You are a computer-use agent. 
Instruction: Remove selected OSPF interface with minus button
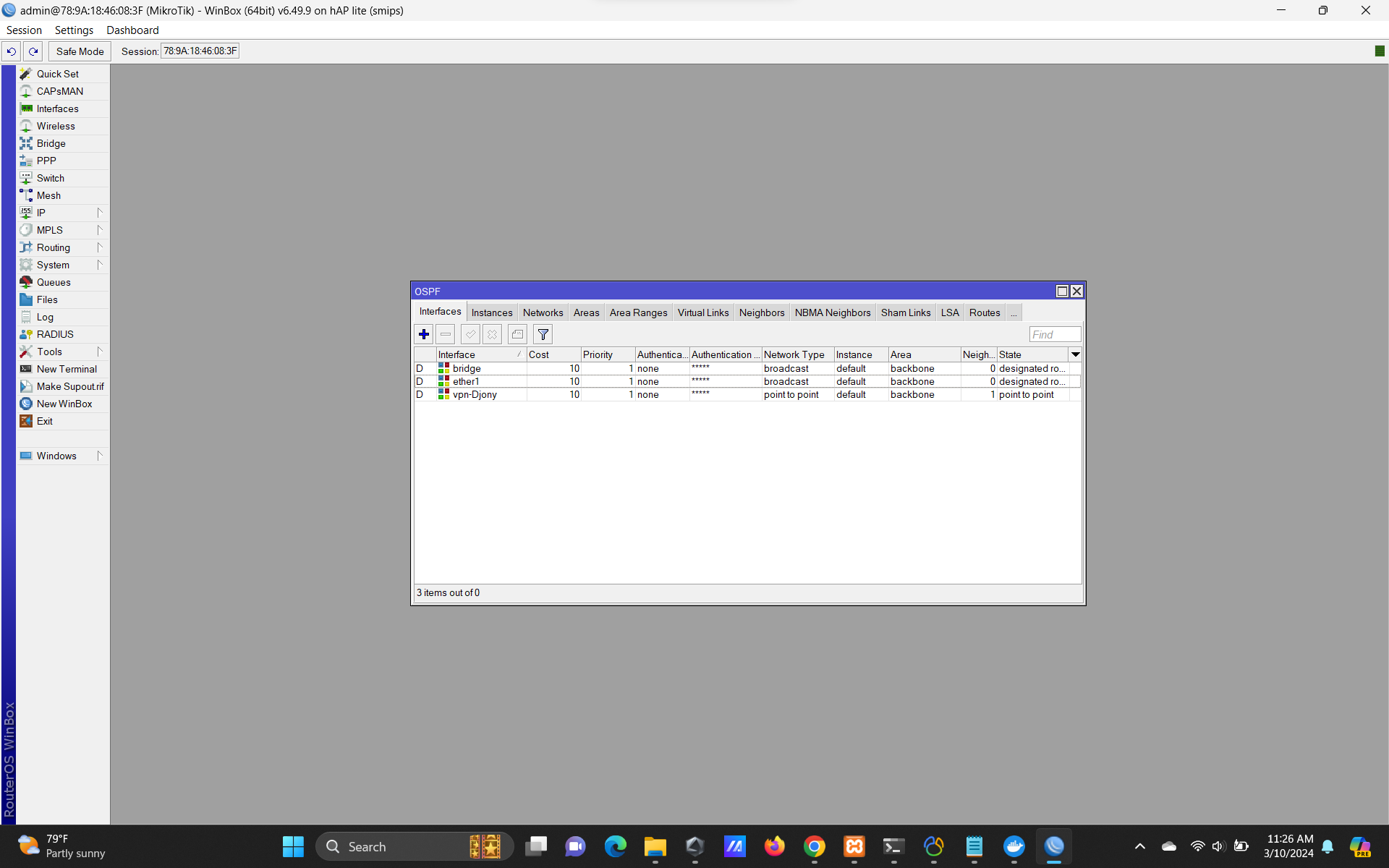coord(446,334)
